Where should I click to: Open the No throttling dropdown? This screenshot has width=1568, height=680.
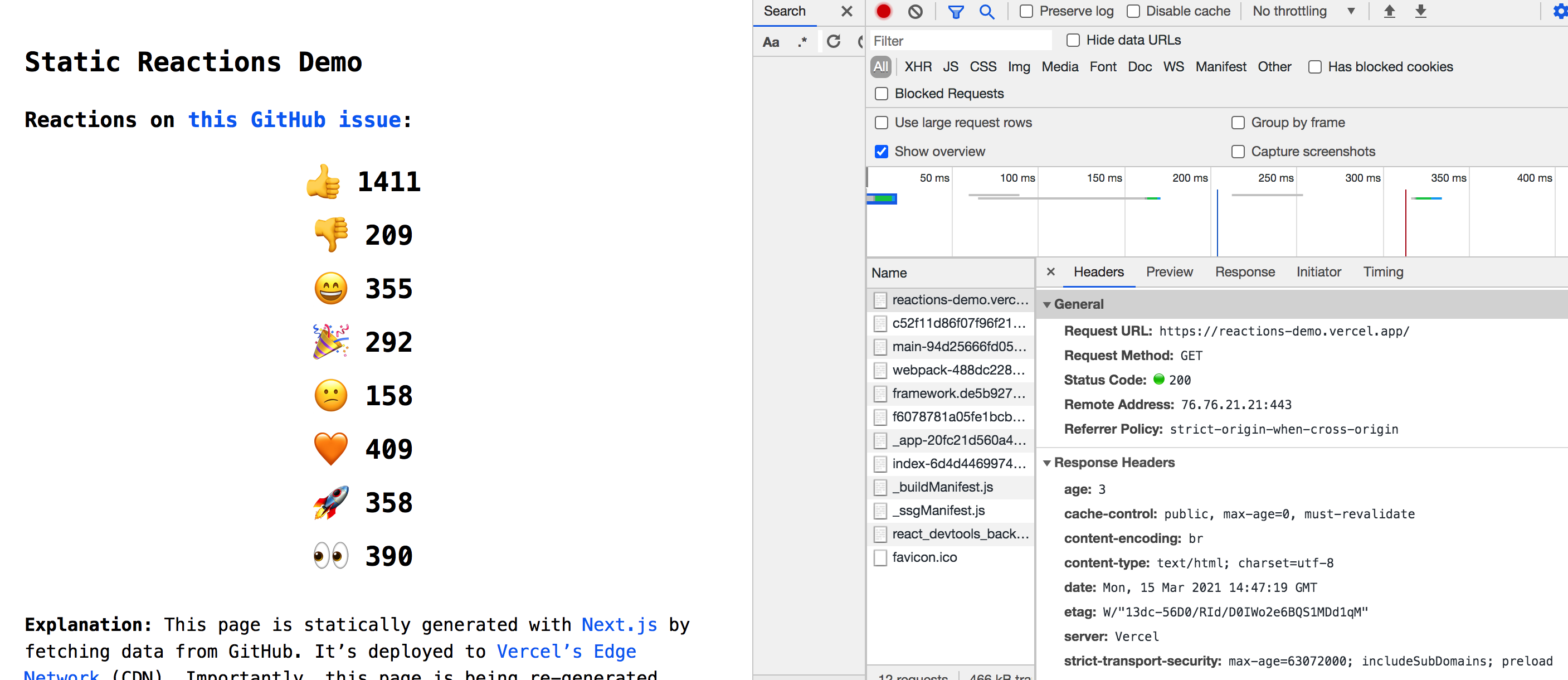pyautogui.click(x=1303, y=11)
